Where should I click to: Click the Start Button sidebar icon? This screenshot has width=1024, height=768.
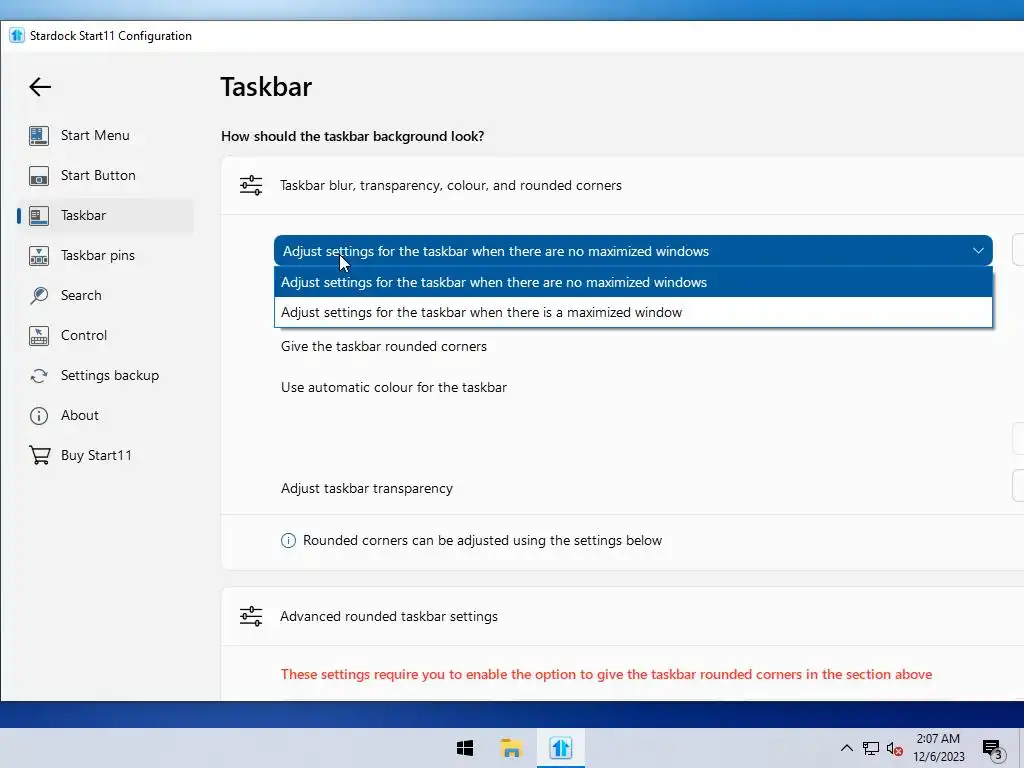tap(39, 176)
